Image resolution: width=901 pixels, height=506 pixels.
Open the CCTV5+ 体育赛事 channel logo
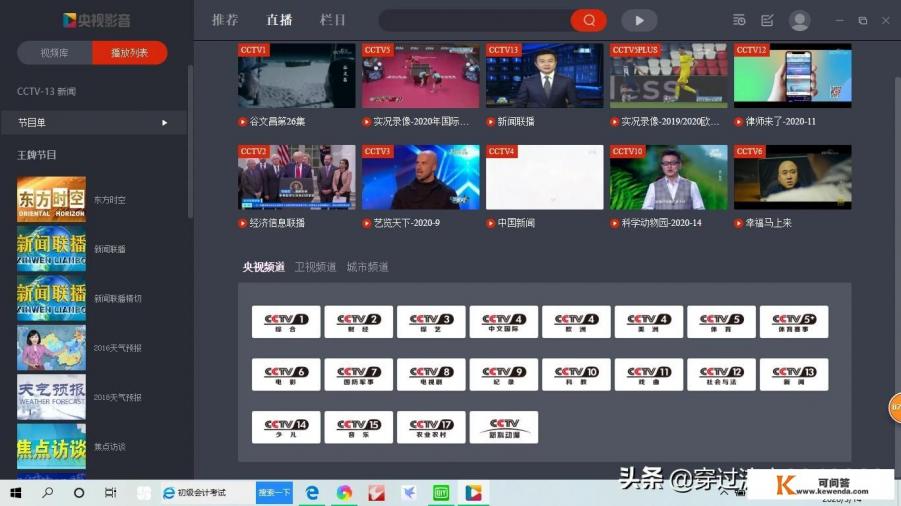tap(794, 322)
